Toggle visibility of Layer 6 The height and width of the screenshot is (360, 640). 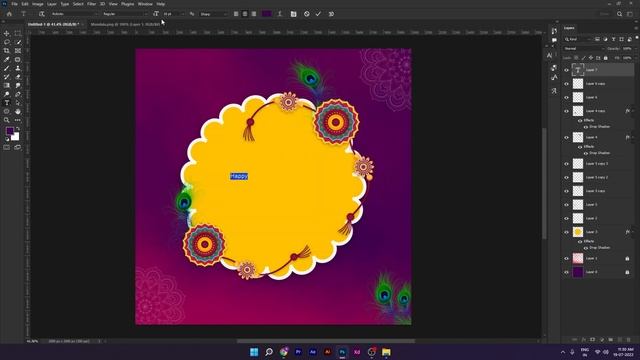point(566,98)
